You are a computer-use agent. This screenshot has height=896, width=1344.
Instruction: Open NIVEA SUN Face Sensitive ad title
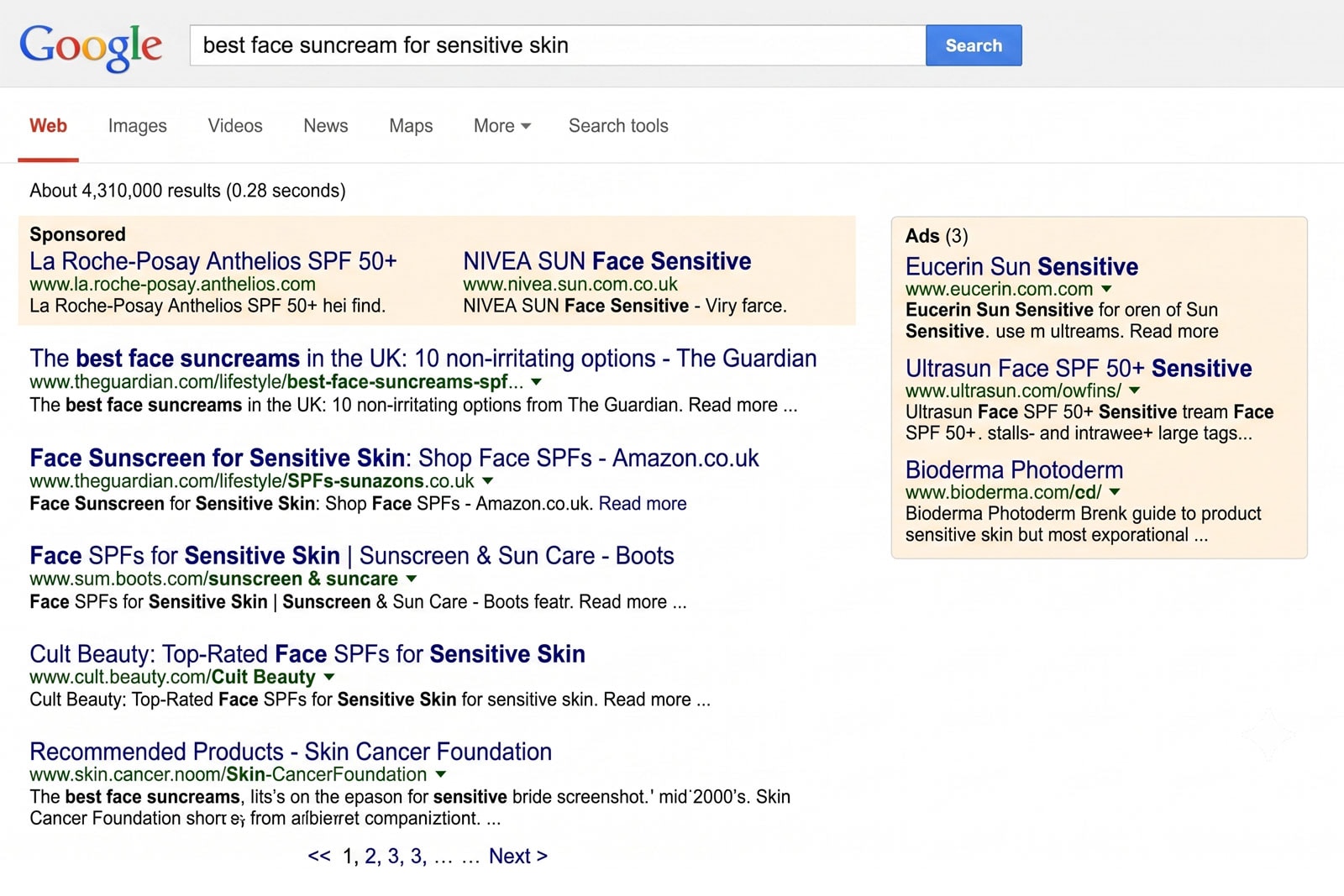607,261
